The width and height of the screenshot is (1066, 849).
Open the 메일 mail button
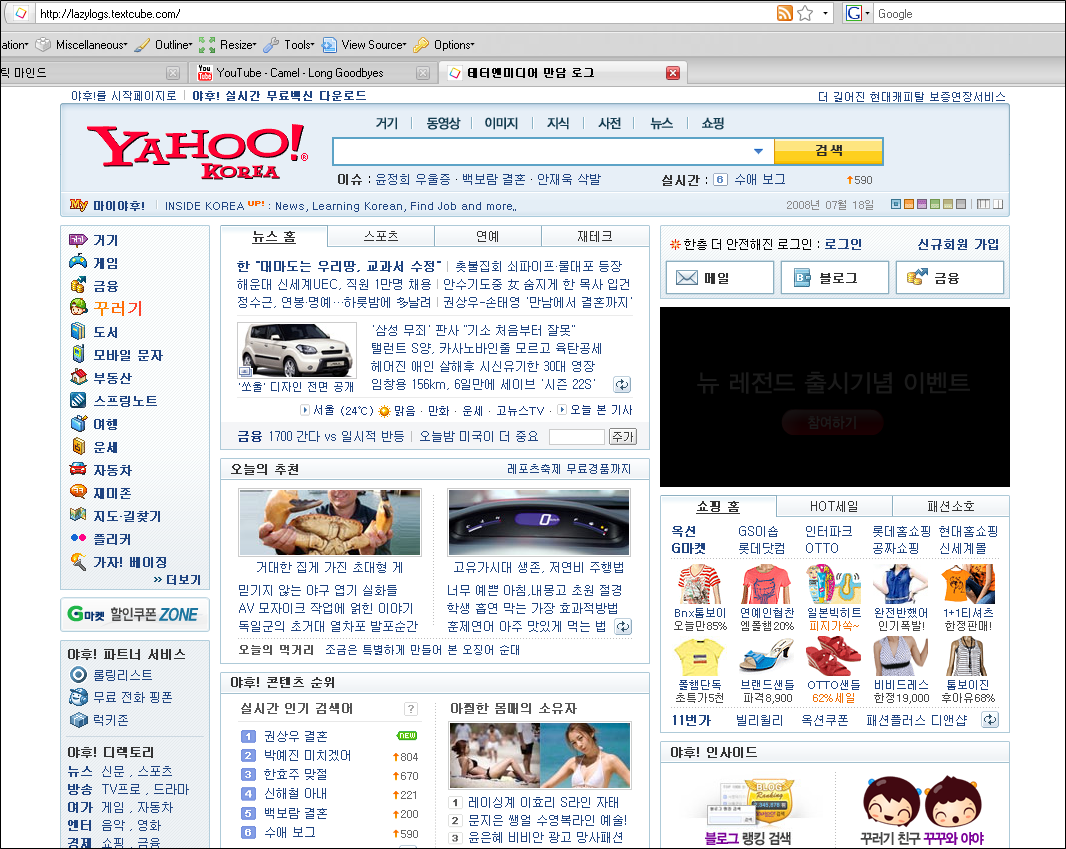[719, 277]
